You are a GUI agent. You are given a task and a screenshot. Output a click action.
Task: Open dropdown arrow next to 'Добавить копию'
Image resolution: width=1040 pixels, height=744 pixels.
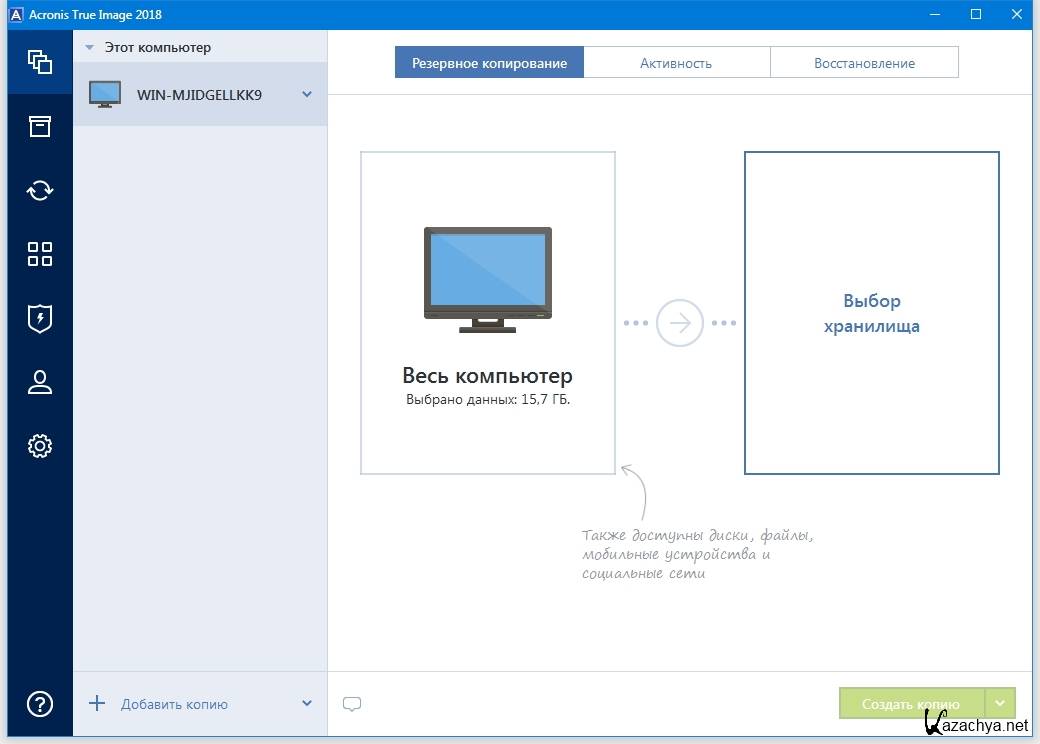click(x=307, y=704)
